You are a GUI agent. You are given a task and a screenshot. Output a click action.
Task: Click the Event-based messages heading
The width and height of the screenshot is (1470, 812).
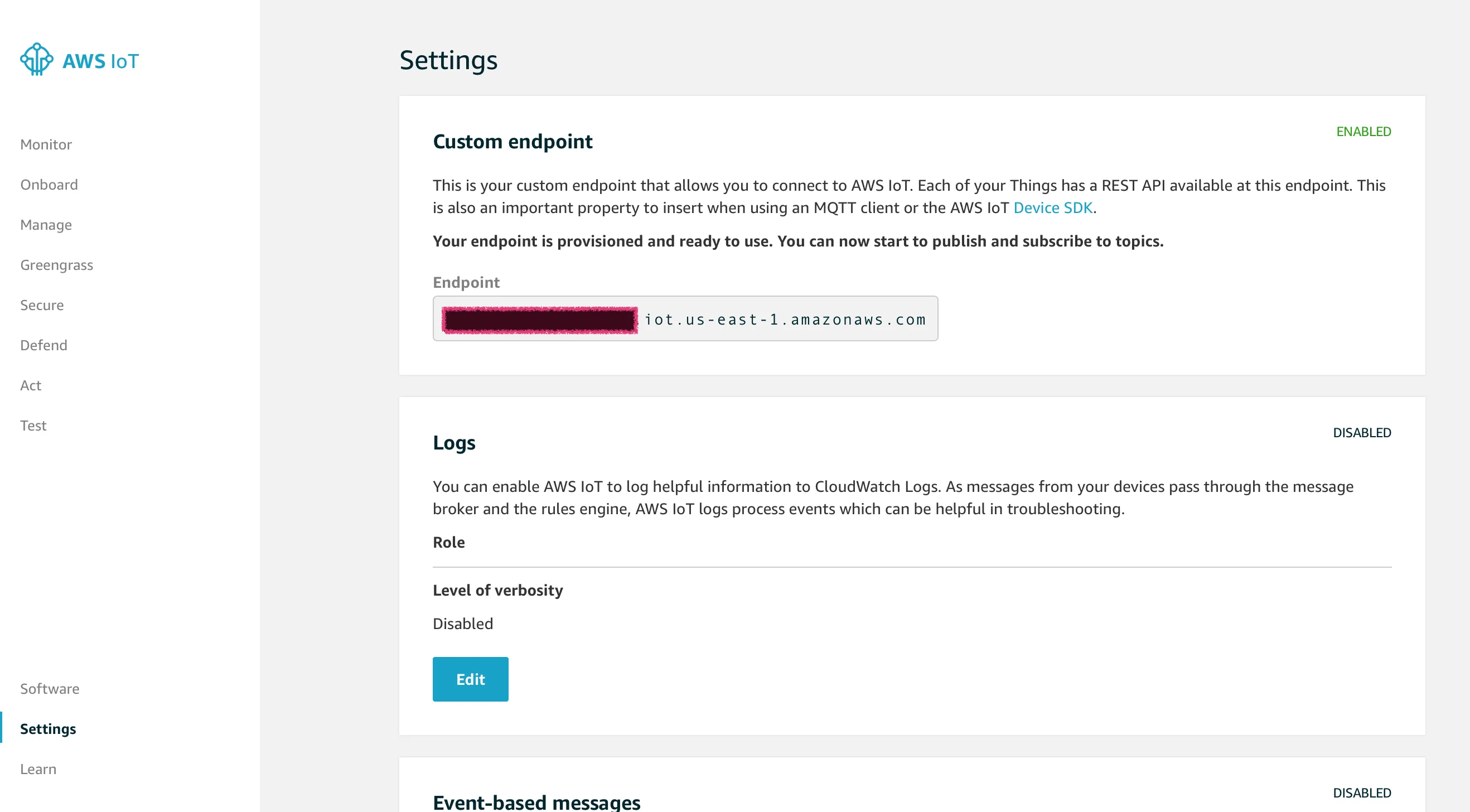pos(536,802)
